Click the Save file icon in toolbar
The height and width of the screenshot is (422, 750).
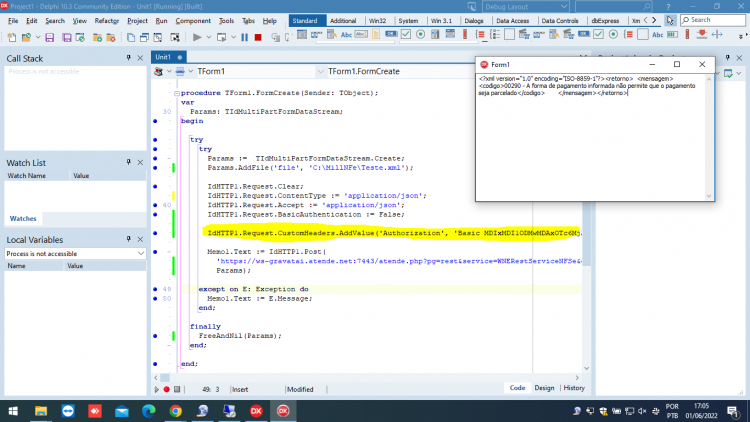point(49,37)
